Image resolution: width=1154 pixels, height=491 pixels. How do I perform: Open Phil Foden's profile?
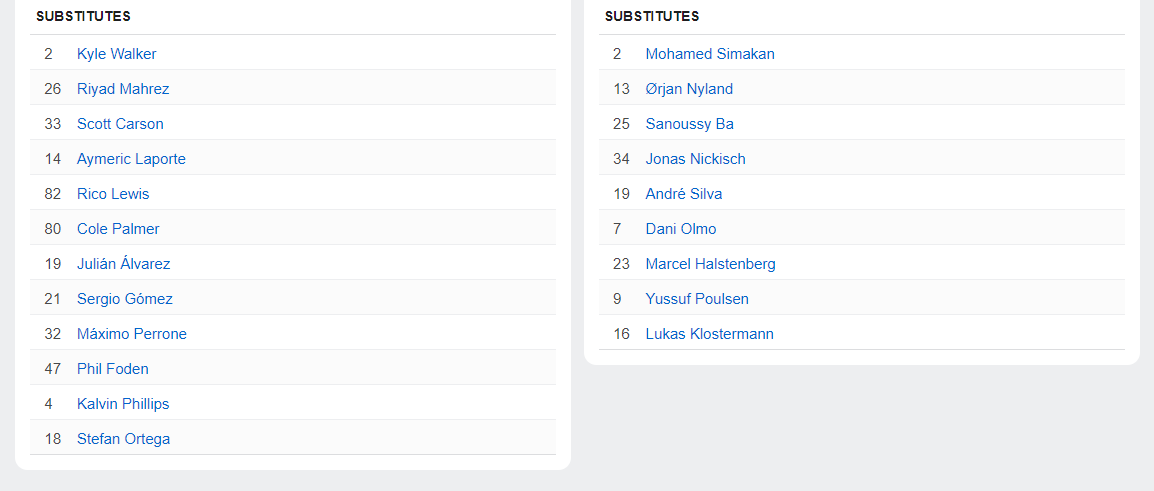112,369
